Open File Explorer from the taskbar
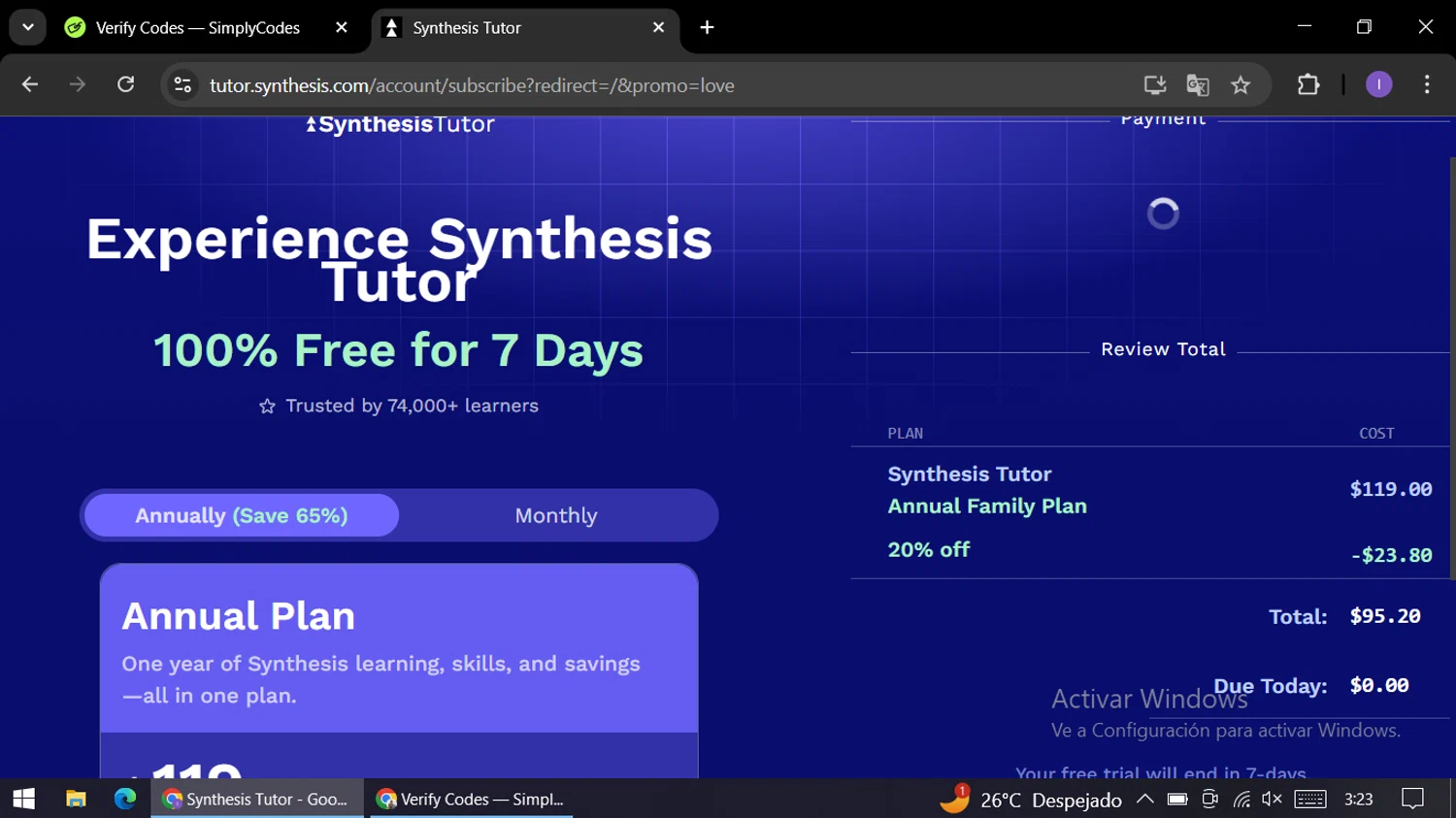 point(76,799)
